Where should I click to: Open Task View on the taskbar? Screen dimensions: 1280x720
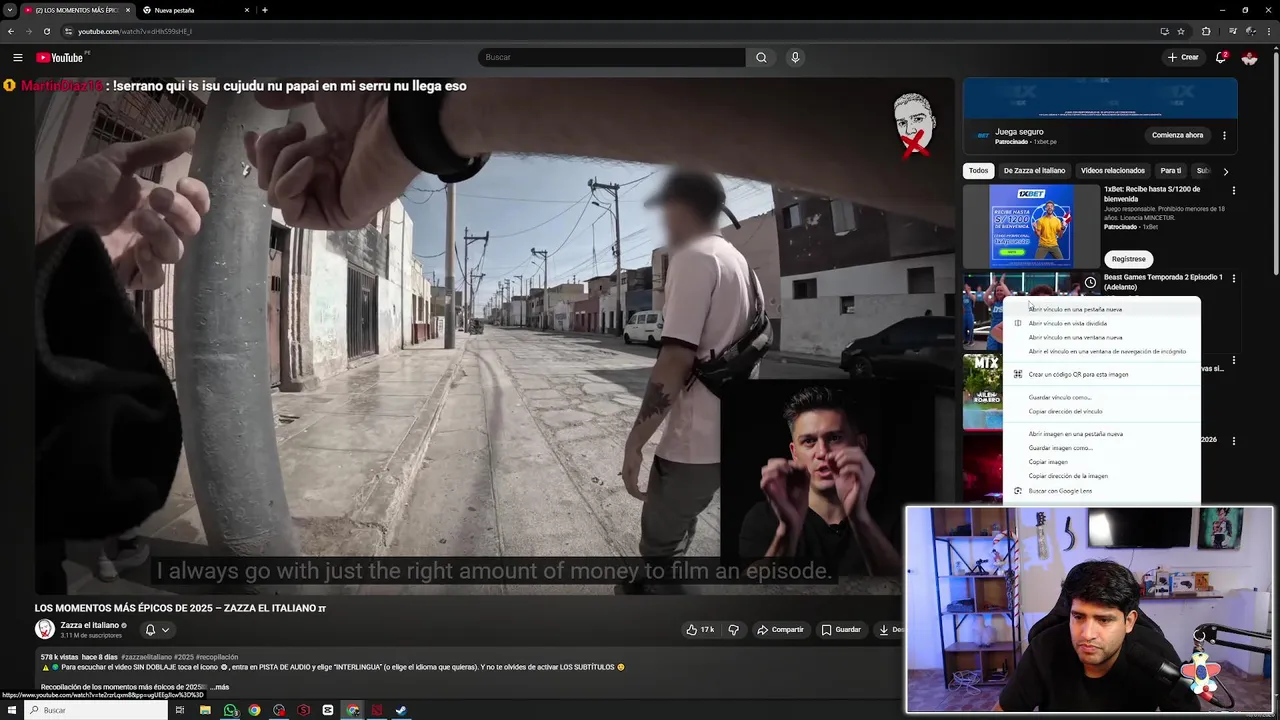180,710
